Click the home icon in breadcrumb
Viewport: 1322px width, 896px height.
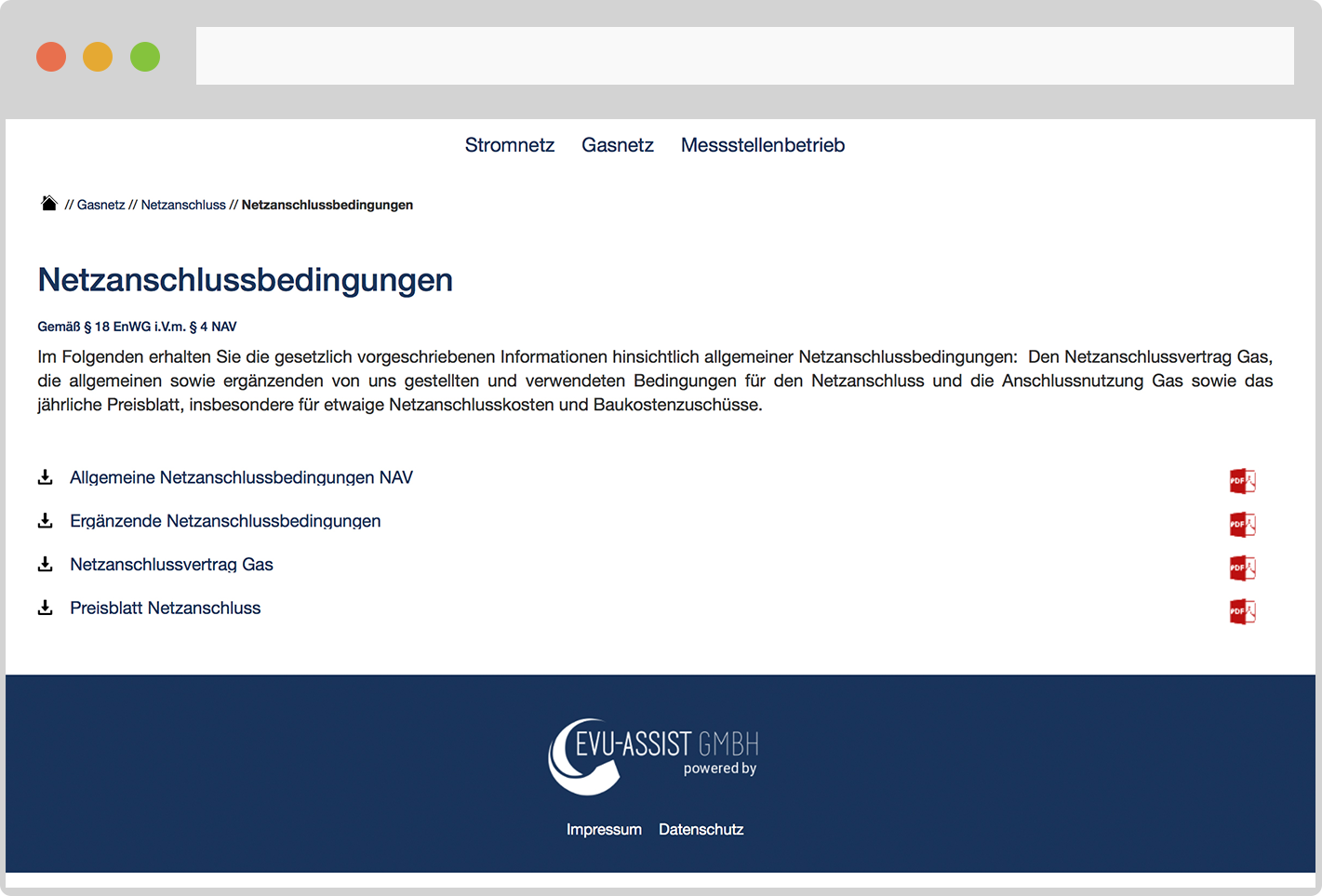49,204
